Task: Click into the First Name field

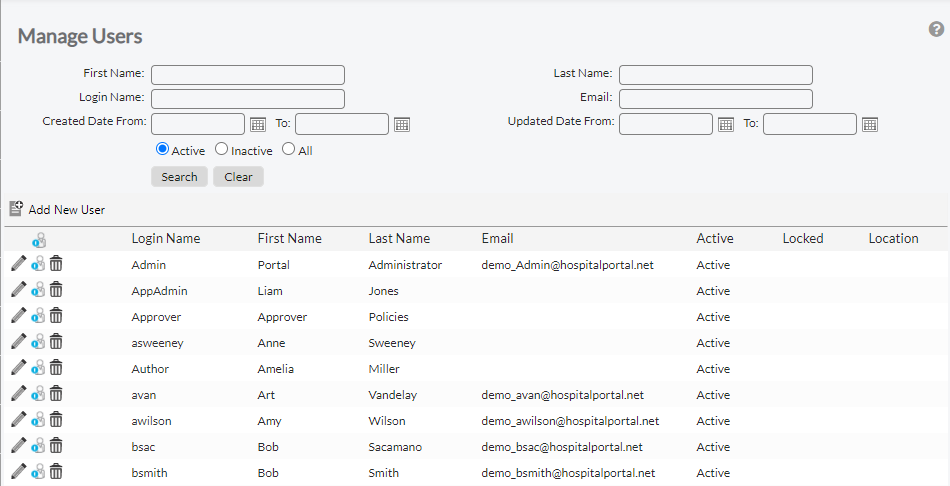Action: pyautogui.click(x=248, y=74)
